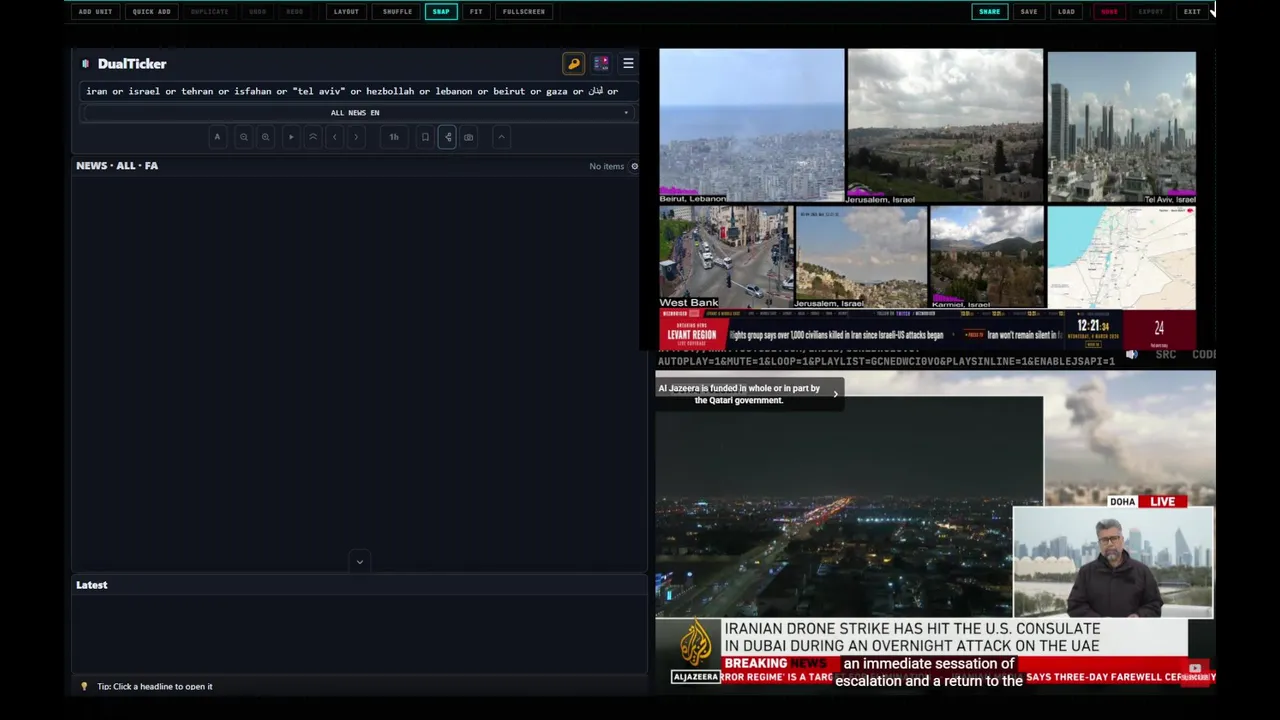Click the 1h time range button
Image resolution: width=1280 pixels, height=720 pixels.
coord(394,137)
